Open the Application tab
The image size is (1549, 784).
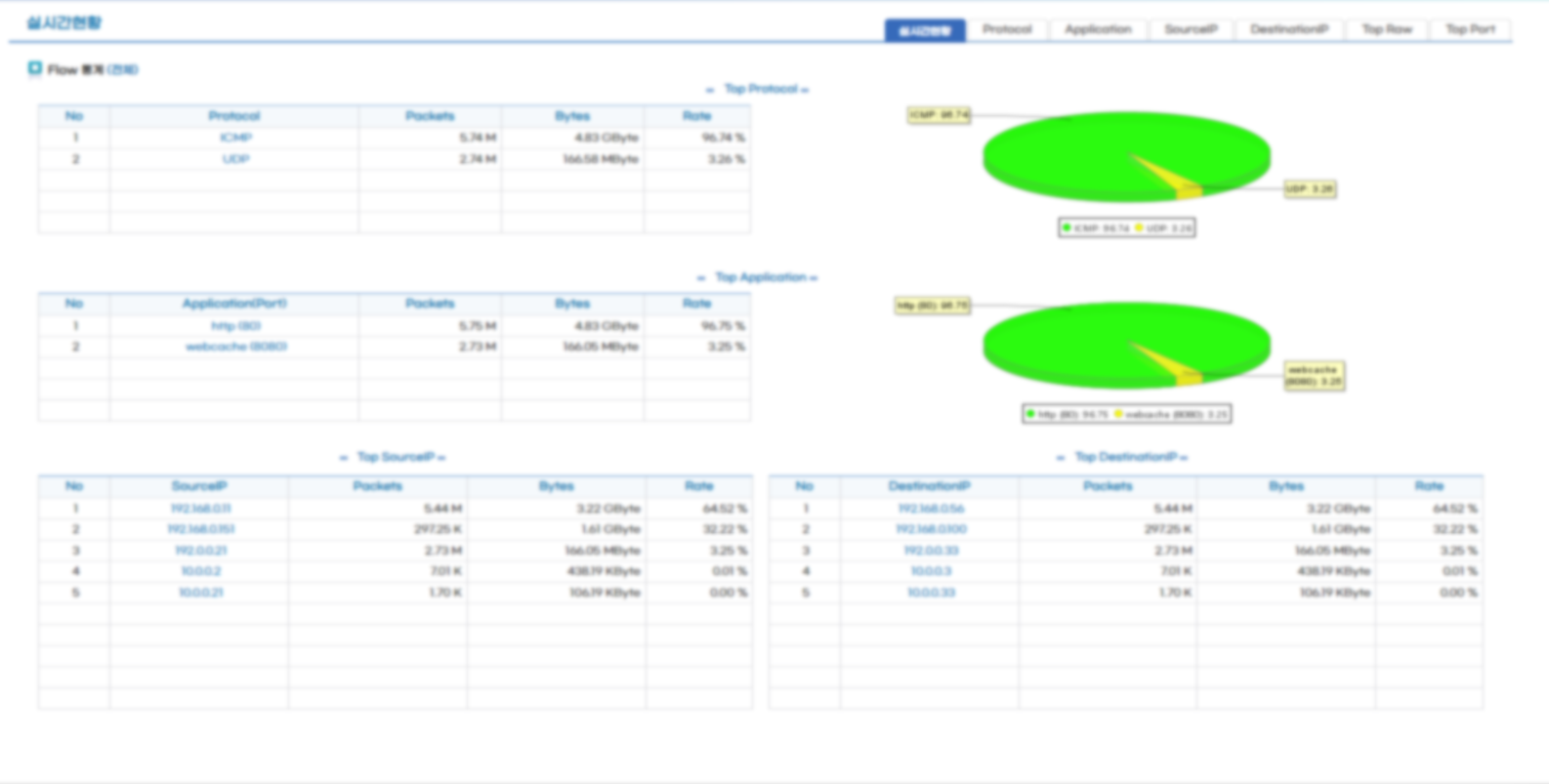click(1098, 29)
